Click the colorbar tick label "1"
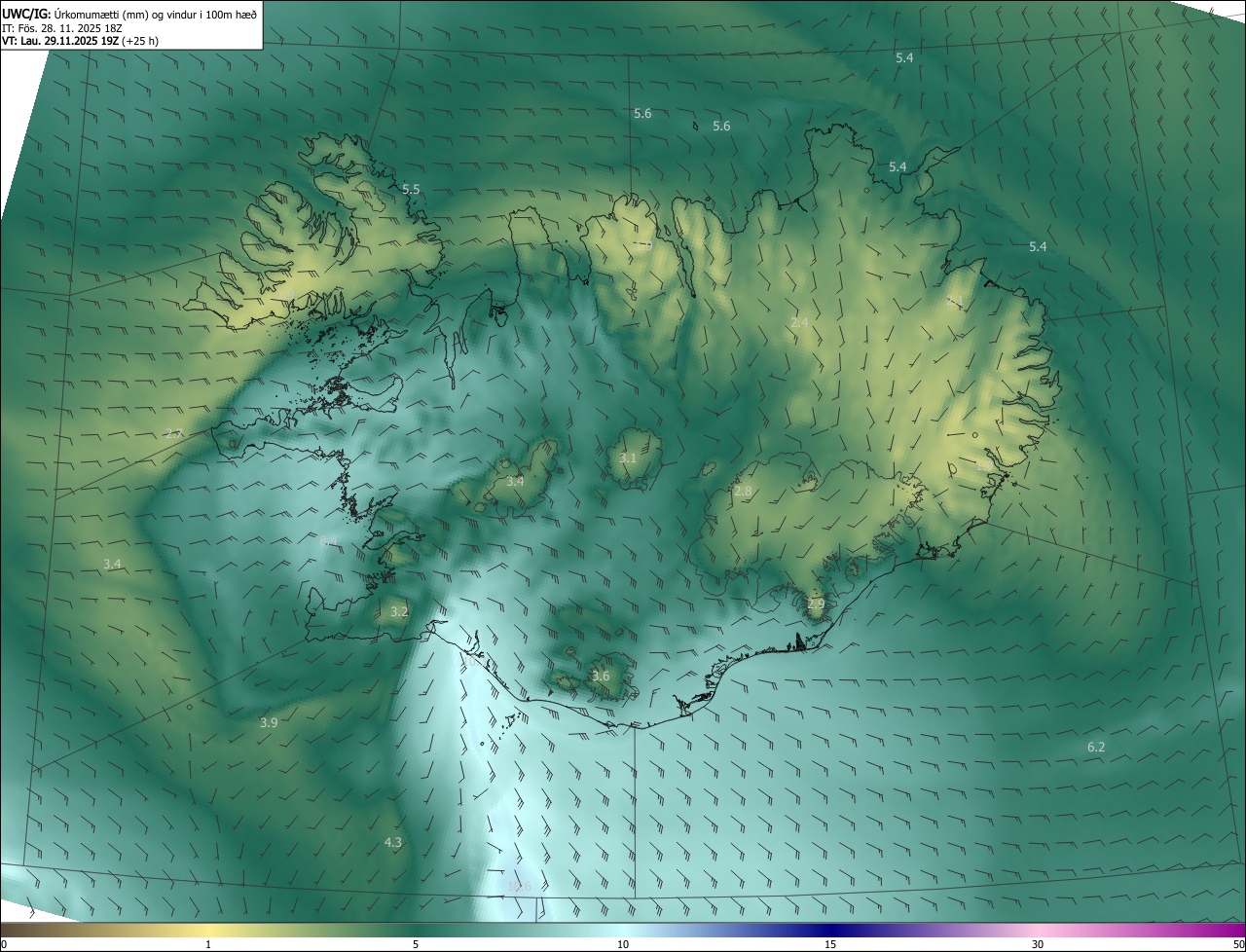The width and height of the screenshot is (1246, 952). 208,944
